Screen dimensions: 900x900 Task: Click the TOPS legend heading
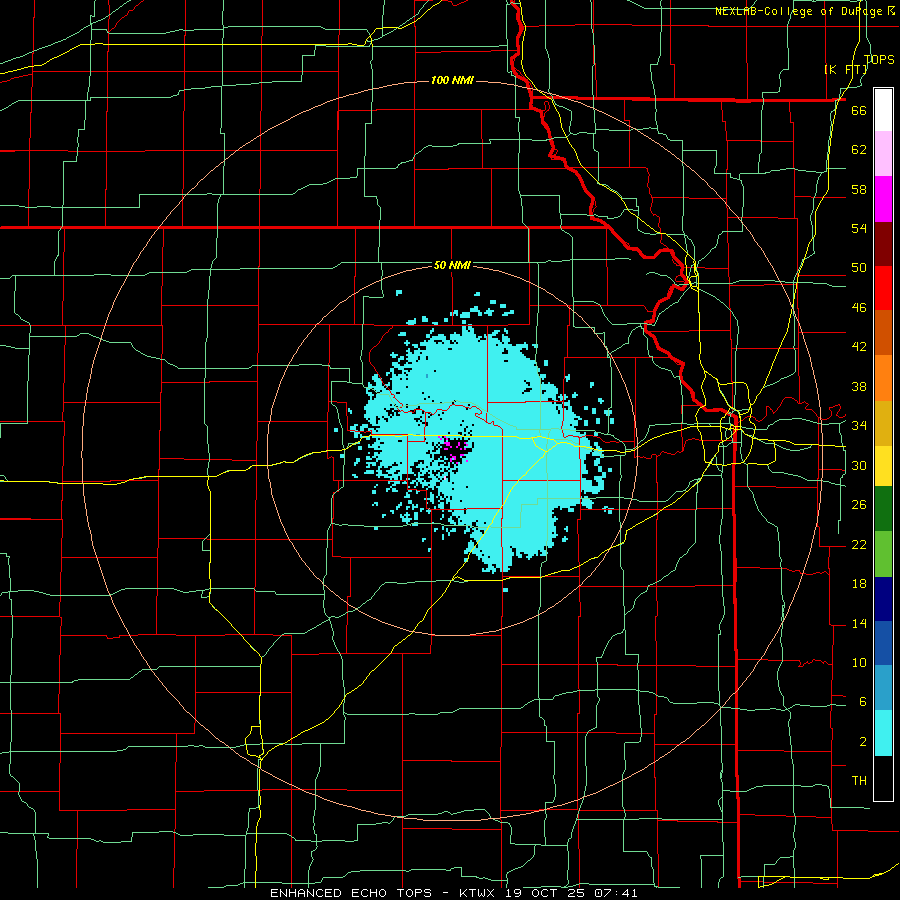click(x=879, y=59)
